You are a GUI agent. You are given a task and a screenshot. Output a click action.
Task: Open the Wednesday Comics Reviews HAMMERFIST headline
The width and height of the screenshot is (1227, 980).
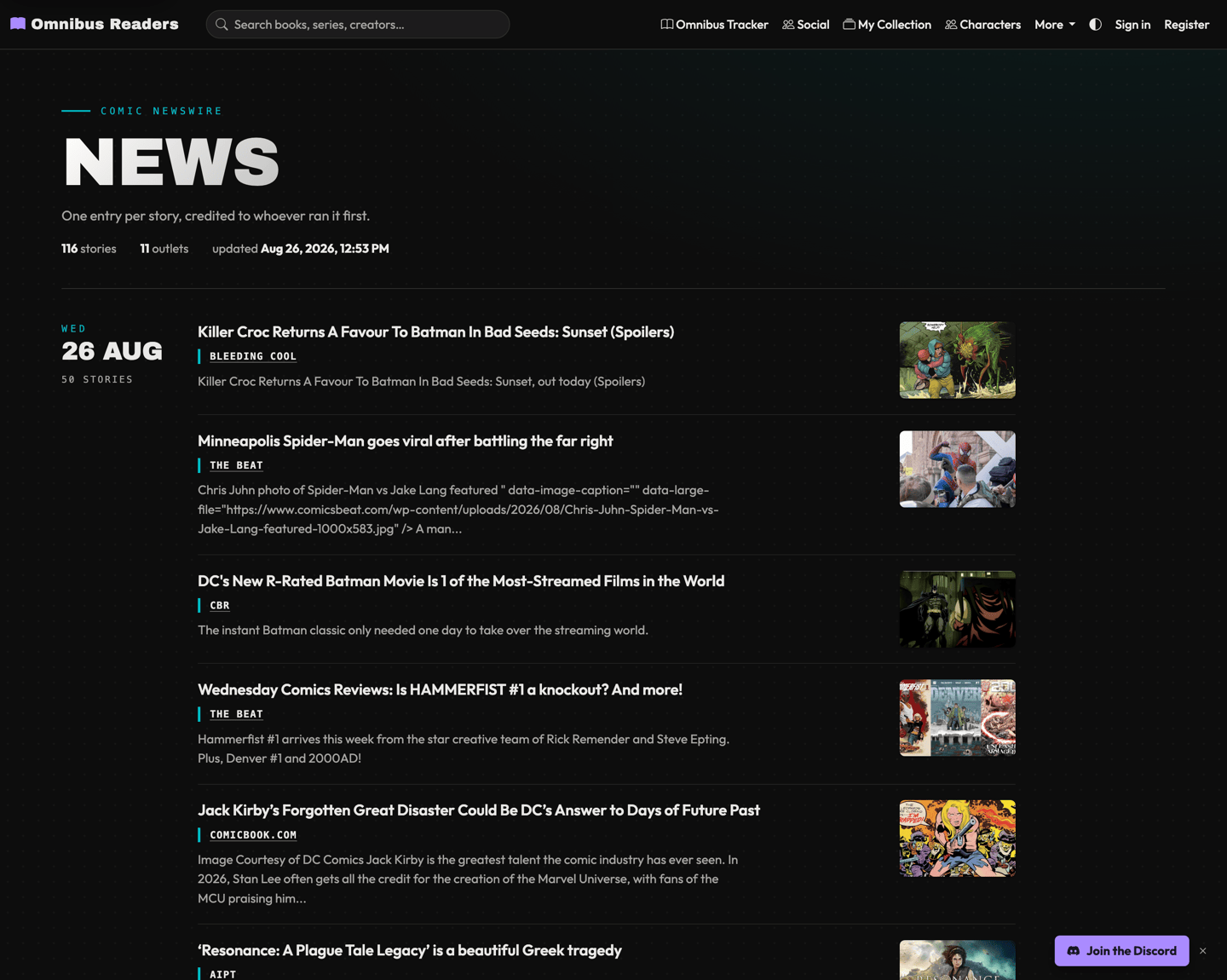point(440,689)
